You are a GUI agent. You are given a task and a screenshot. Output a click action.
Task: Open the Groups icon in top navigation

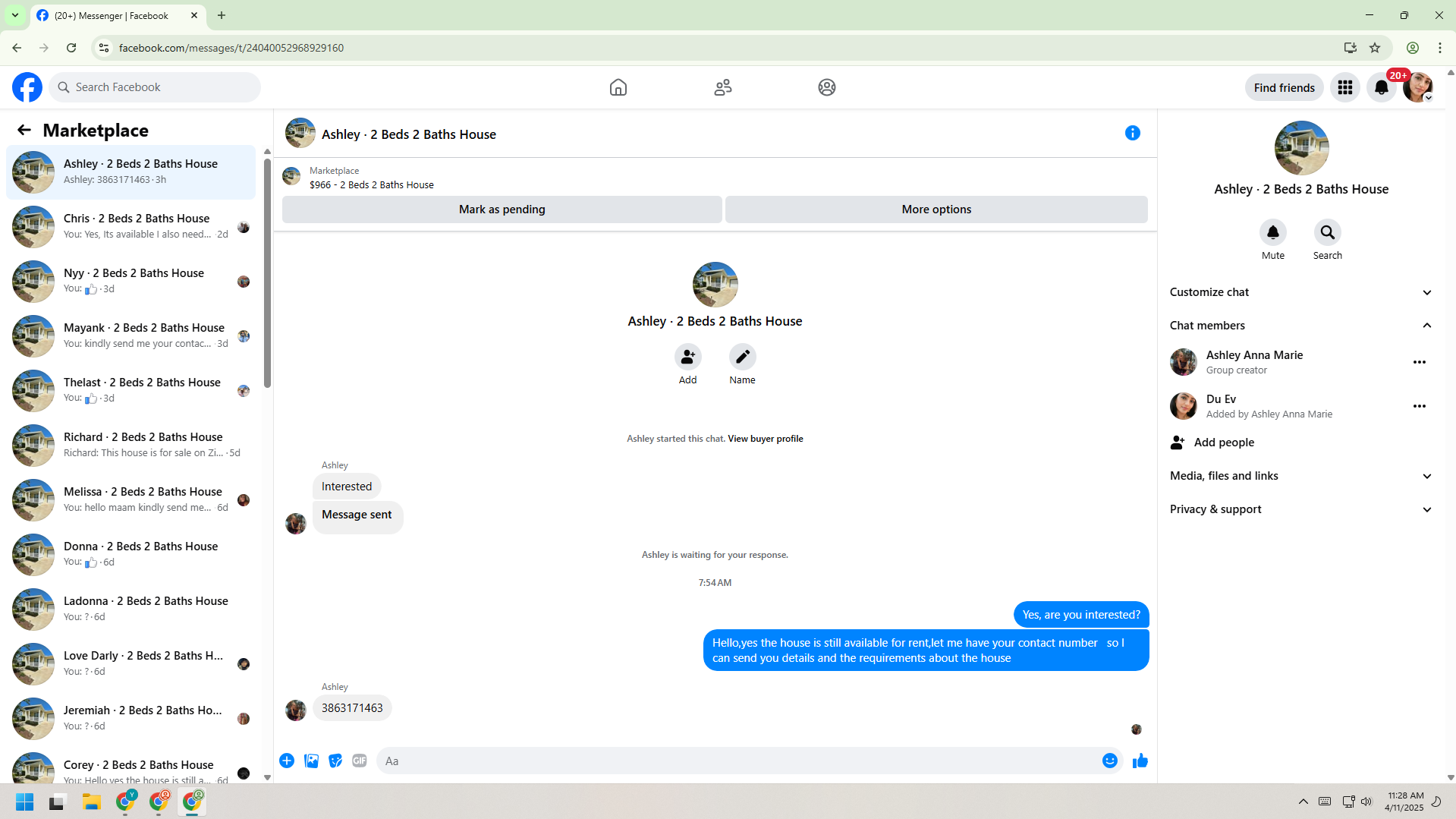tap(827, 87)
